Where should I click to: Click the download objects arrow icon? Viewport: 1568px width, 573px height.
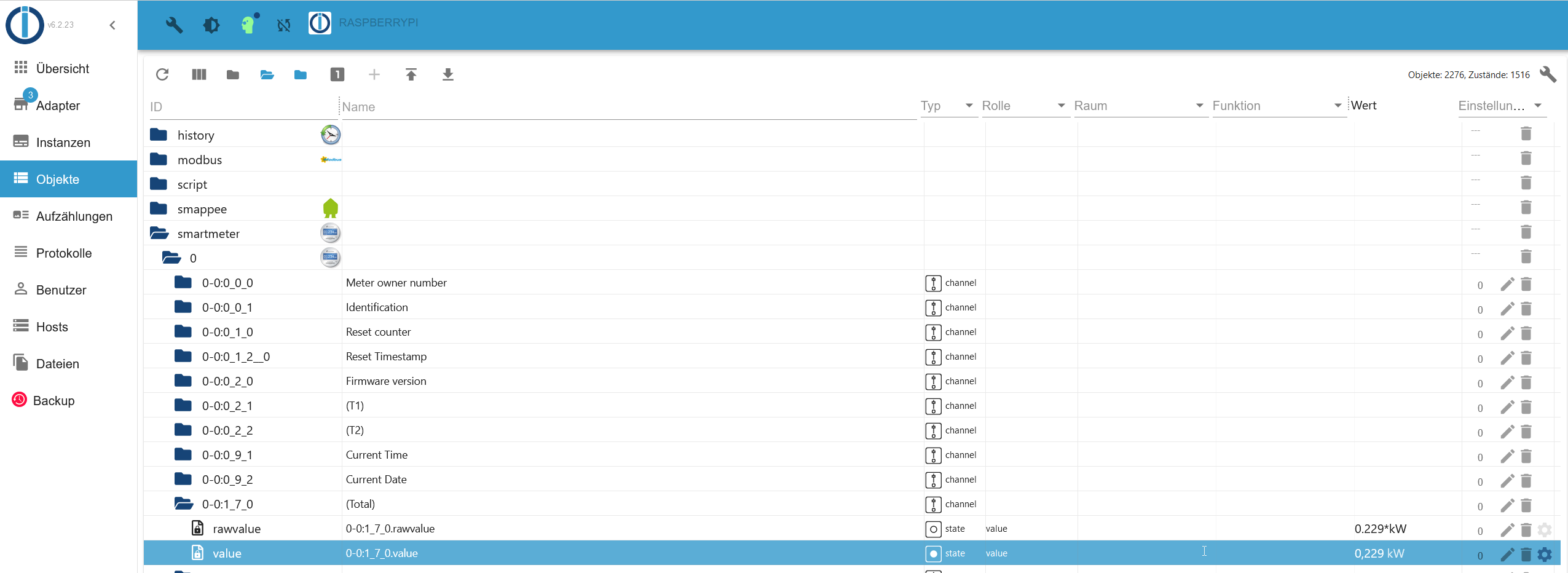coord(448,74)
